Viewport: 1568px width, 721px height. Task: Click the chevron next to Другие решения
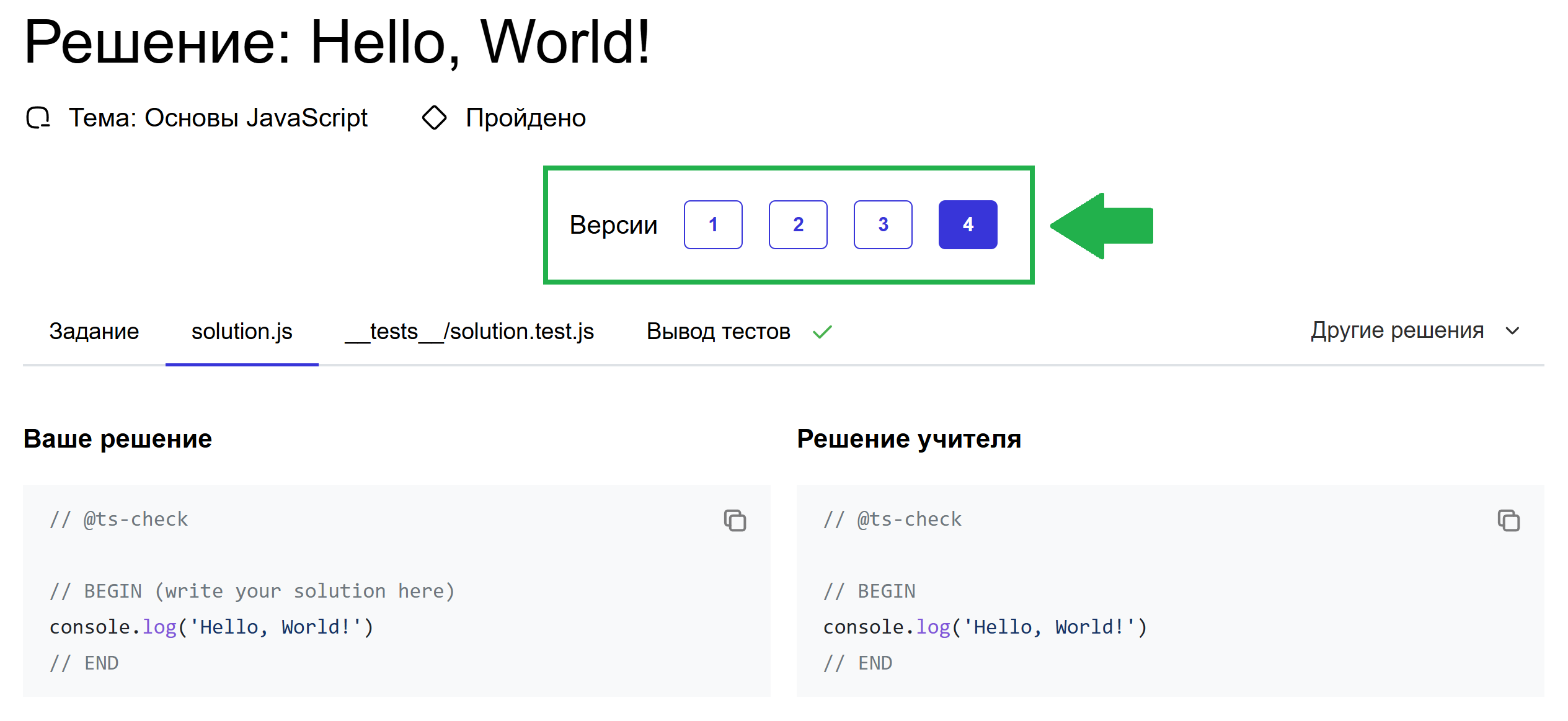1512,331
